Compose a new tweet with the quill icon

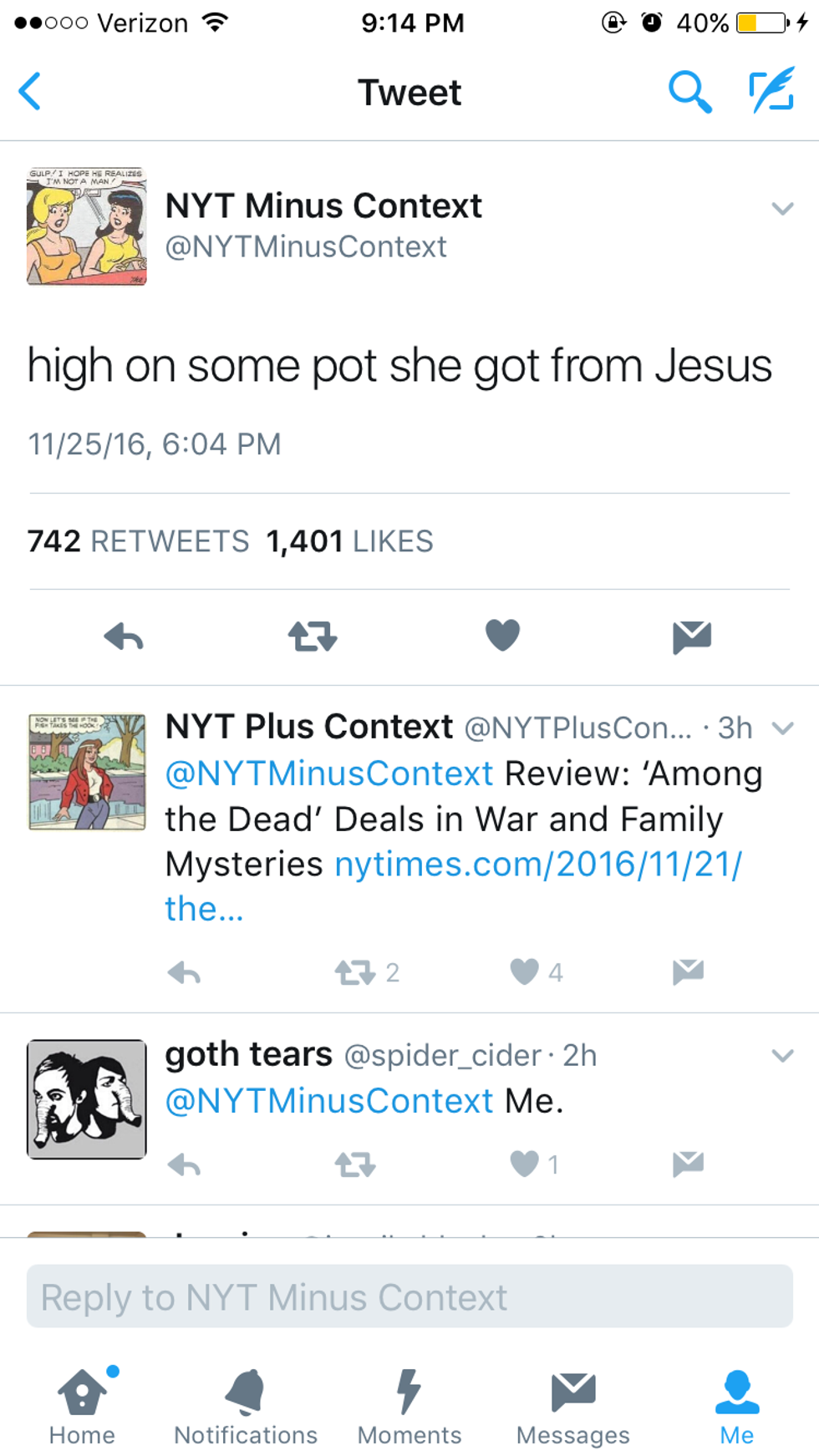771,91
